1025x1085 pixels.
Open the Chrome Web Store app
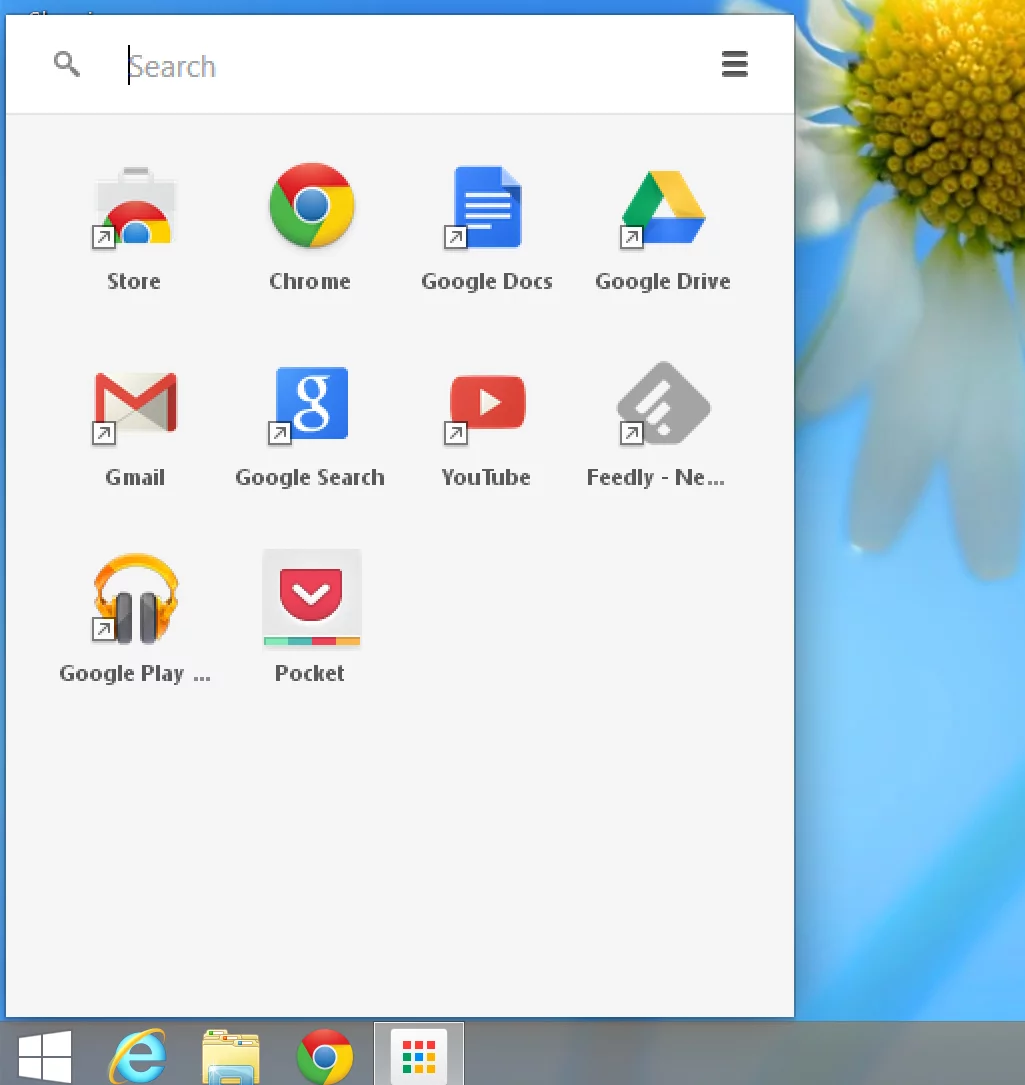134,207
